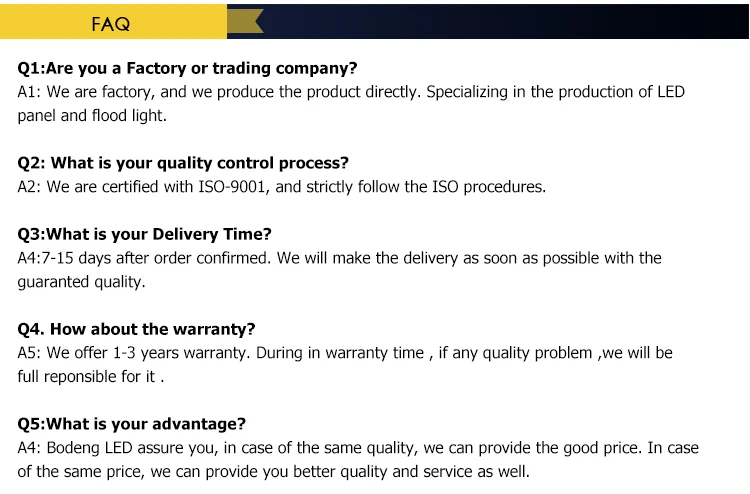Select the Delivery Time question
The height and width of the screenshot is (494, 750).
pyautogui.click(x=145, y=234)
